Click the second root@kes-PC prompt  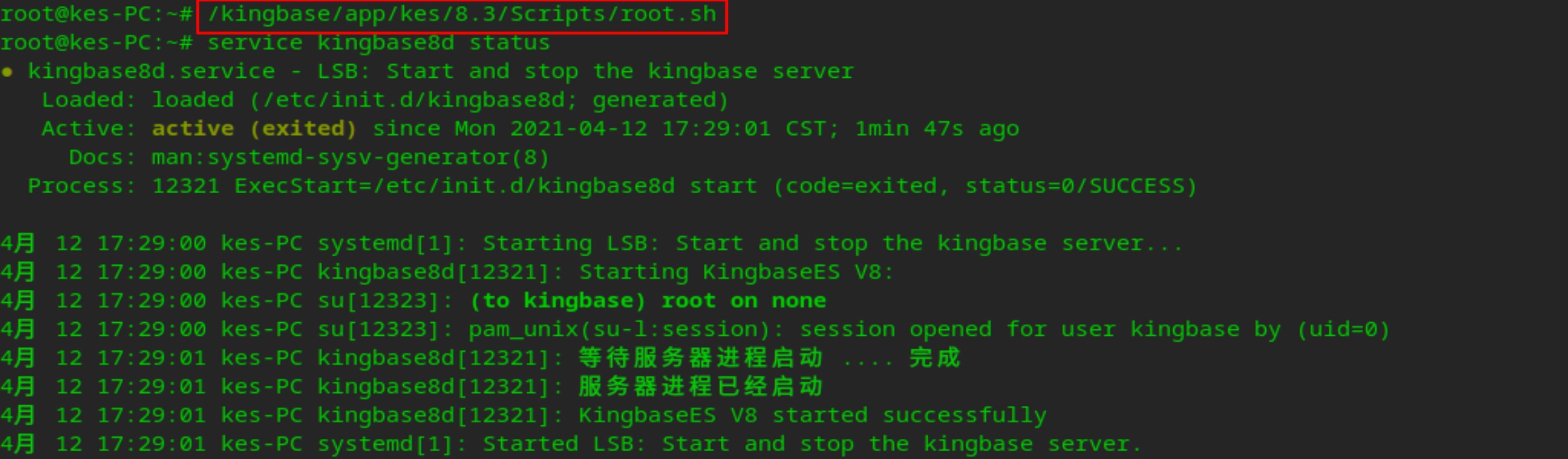point(97,43)
